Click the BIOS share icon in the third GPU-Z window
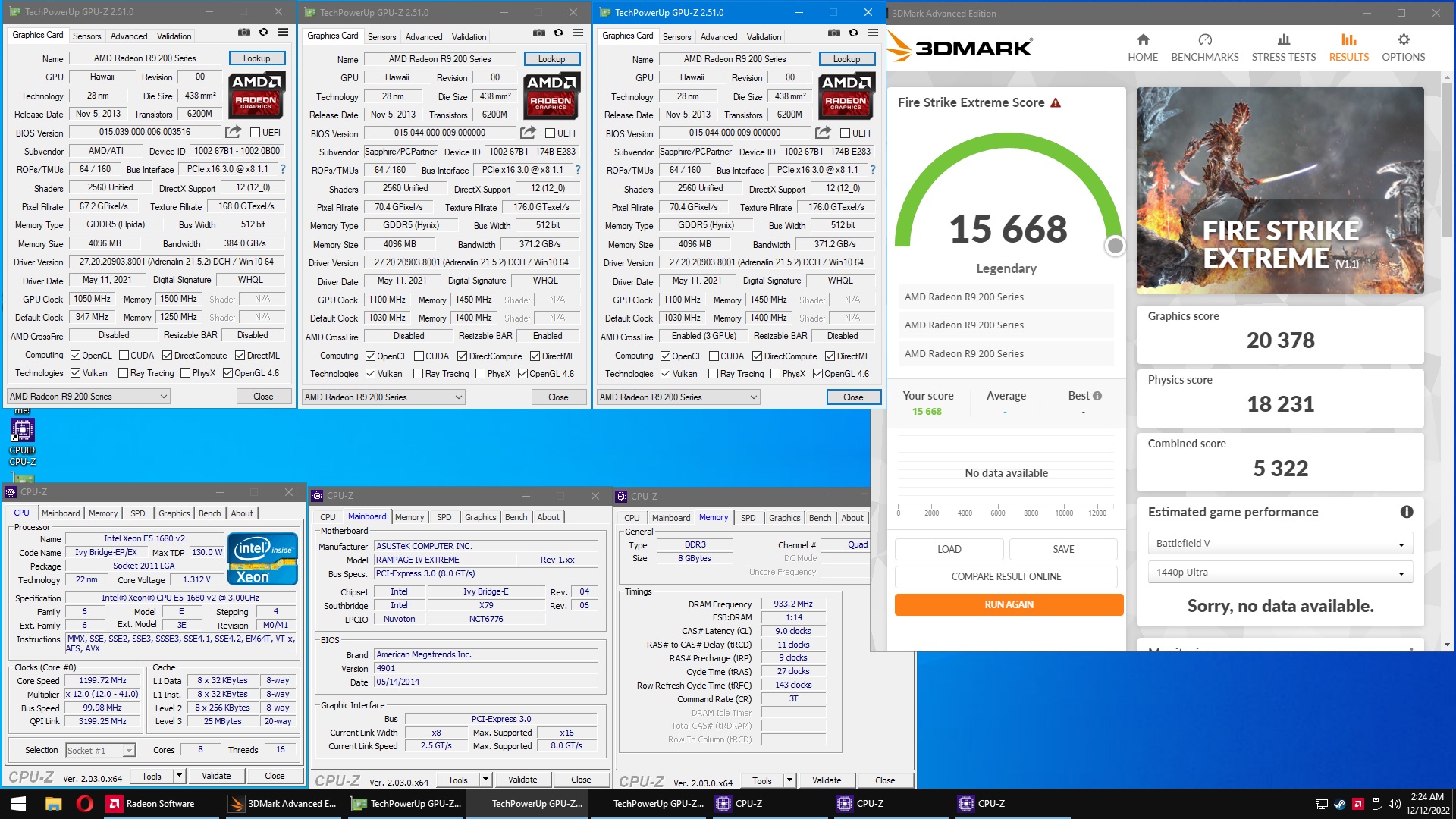 click(823, 133)
